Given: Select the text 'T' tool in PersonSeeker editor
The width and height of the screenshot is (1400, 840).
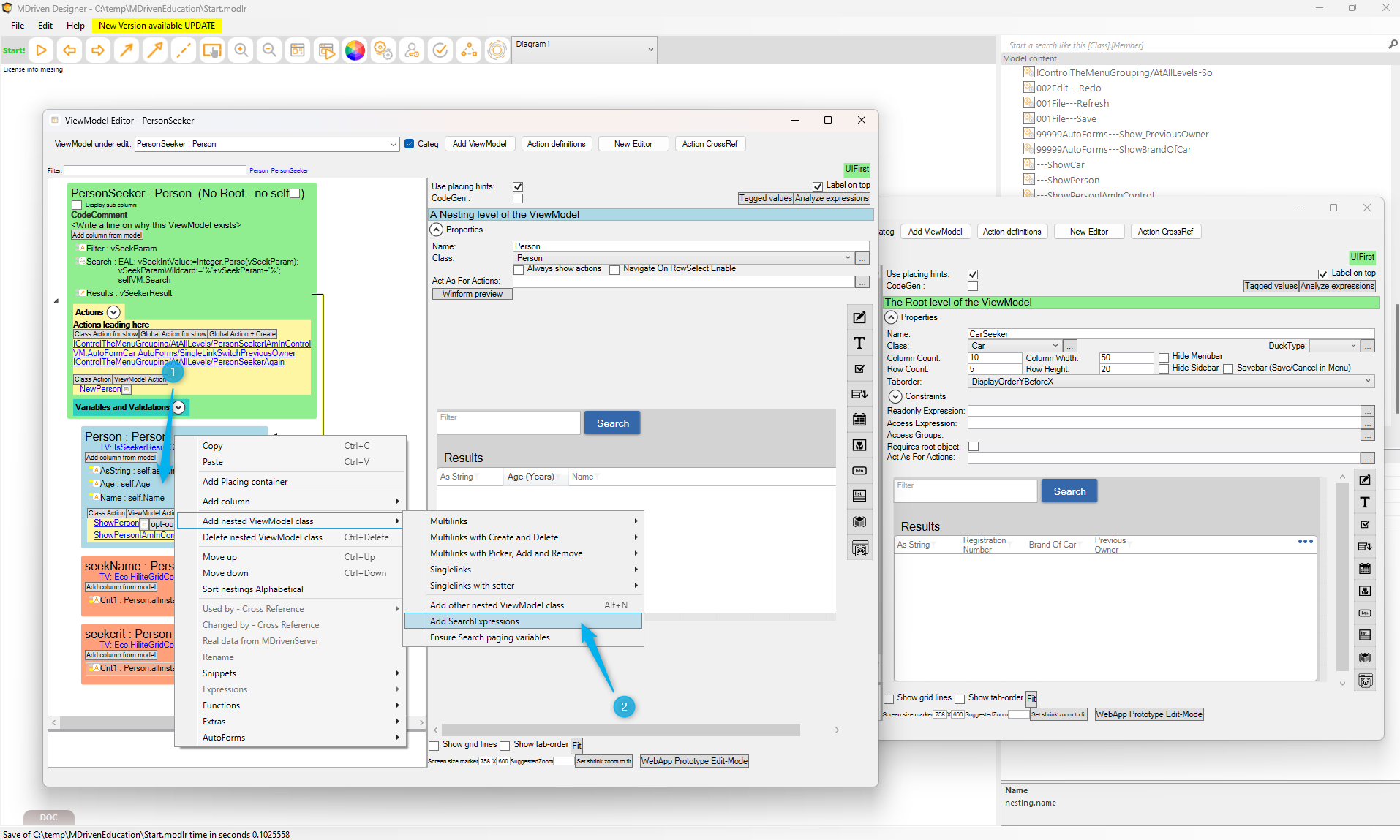Looking at the screenshot, I should [859, 344].
